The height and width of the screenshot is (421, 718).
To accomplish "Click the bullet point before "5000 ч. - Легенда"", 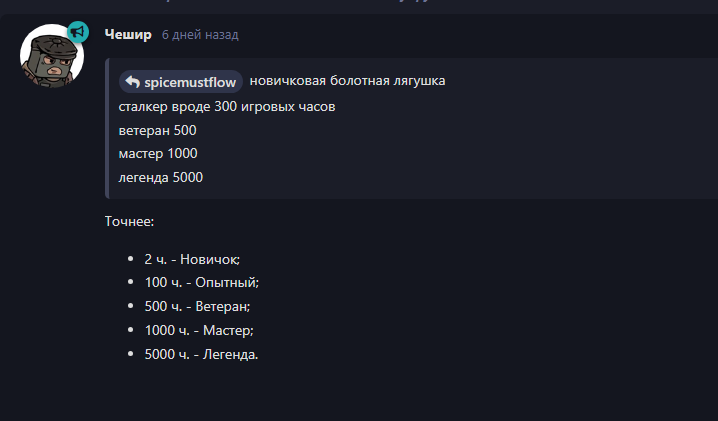I will (x=131, y=354).
